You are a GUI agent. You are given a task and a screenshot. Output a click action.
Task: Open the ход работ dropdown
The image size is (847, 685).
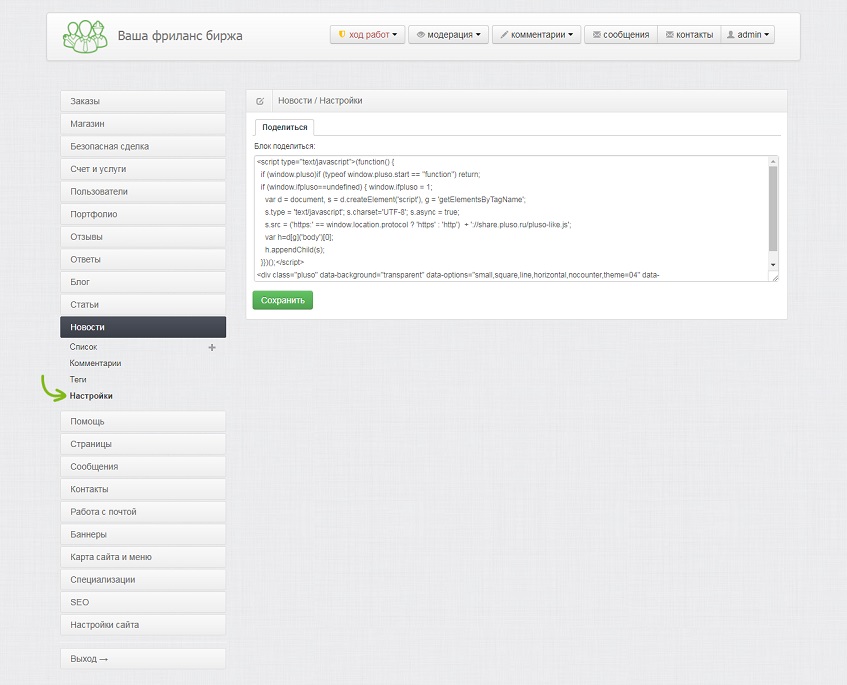(367, 35)
